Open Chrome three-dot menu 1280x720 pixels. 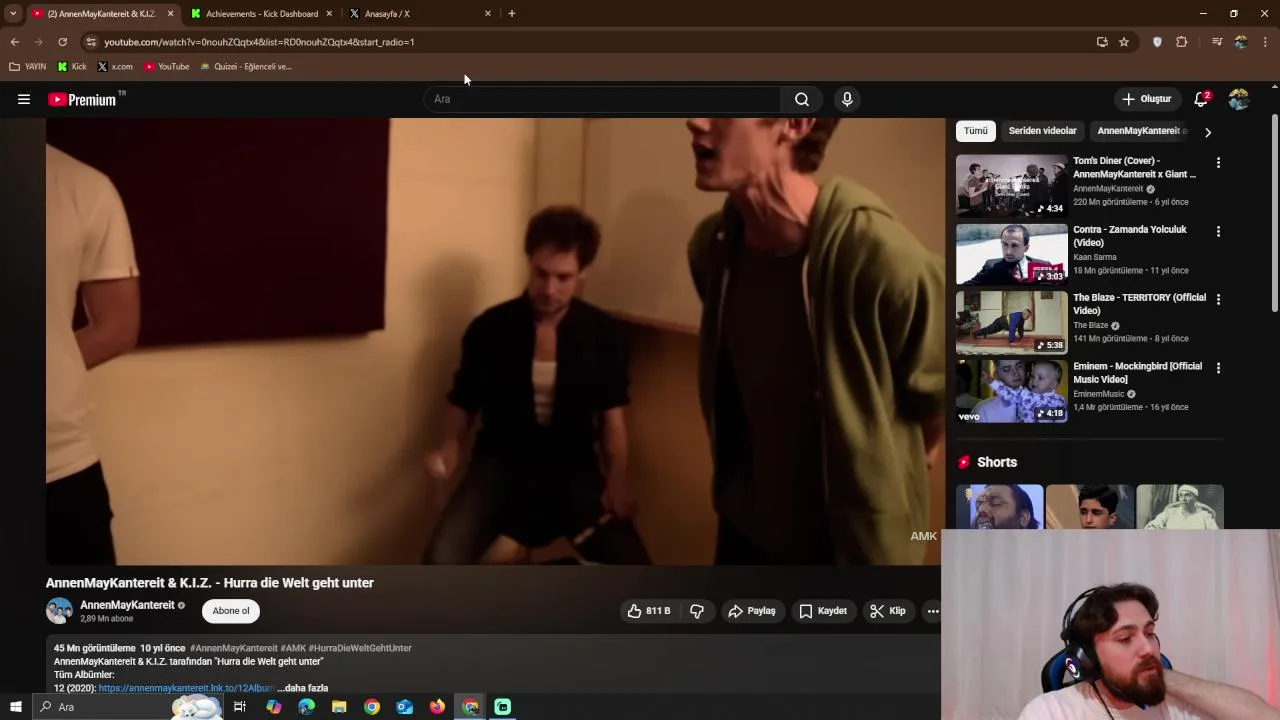1265,42
